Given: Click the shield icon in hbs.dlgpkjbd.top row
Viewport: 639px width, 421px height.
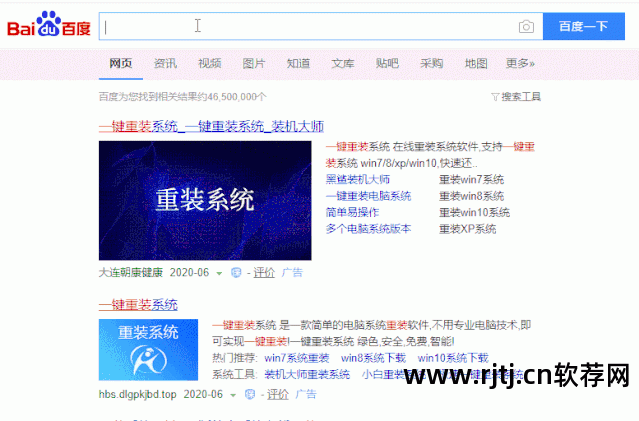Looking at the screenshot, I should [x=250, y=395].
